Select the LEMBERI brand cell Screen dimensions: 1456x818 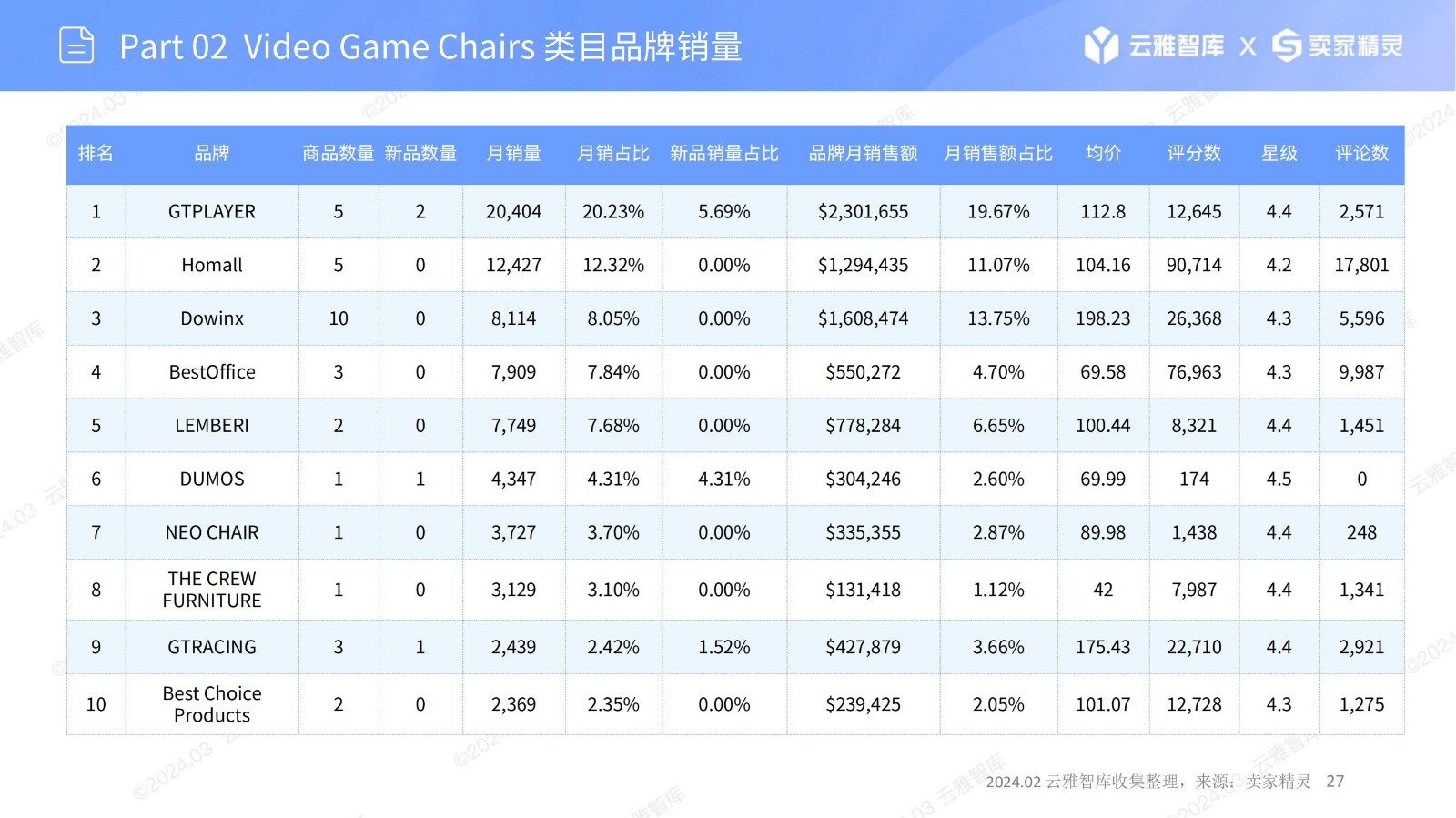(x=212, y=426)
